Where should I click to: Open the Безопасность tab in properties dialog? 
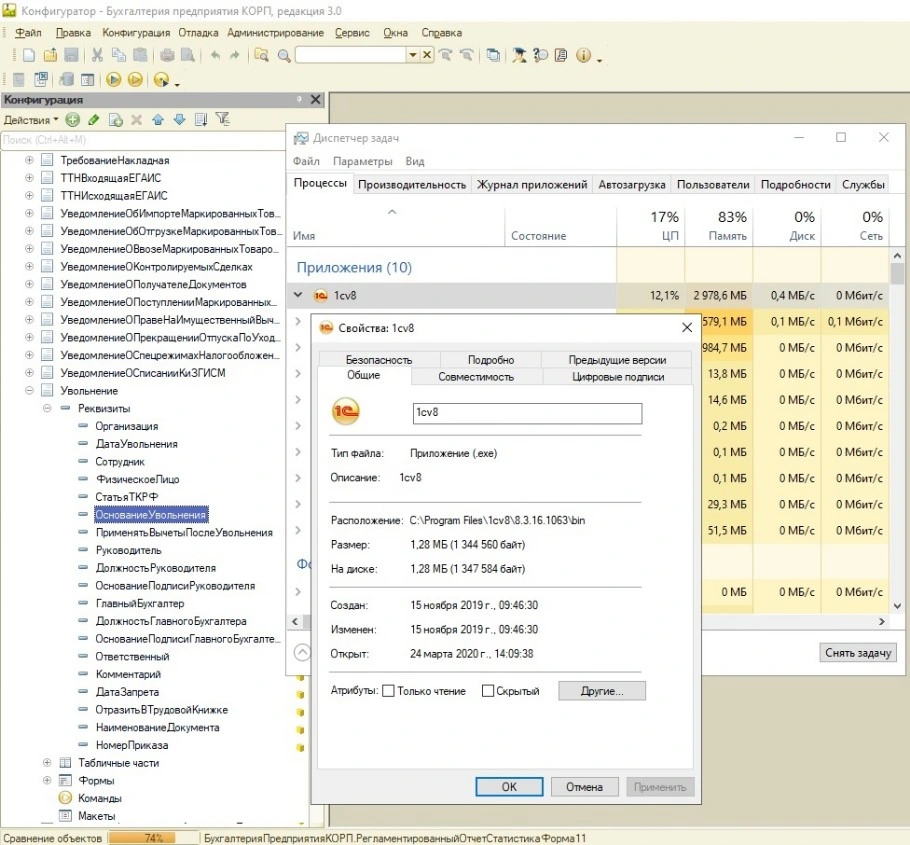click(x=379, y=360)
